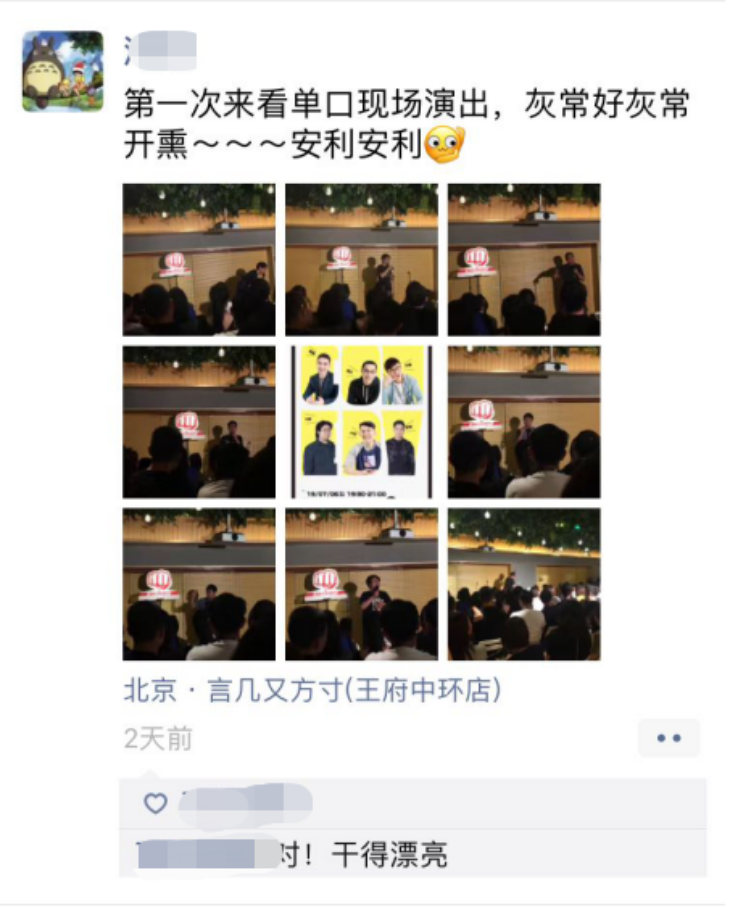The image size is (730, 907).
Task: Tap the post text about 单口现场演出
Action: (x=407, y=124)
